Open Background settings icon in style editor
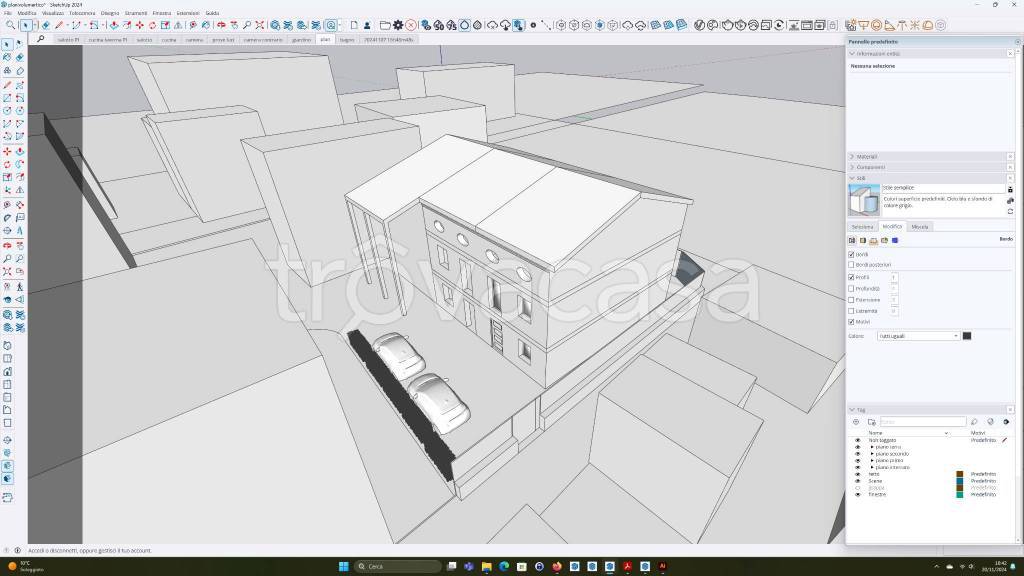This screenshot has width=1024, height=576. [x=873, y=240]
